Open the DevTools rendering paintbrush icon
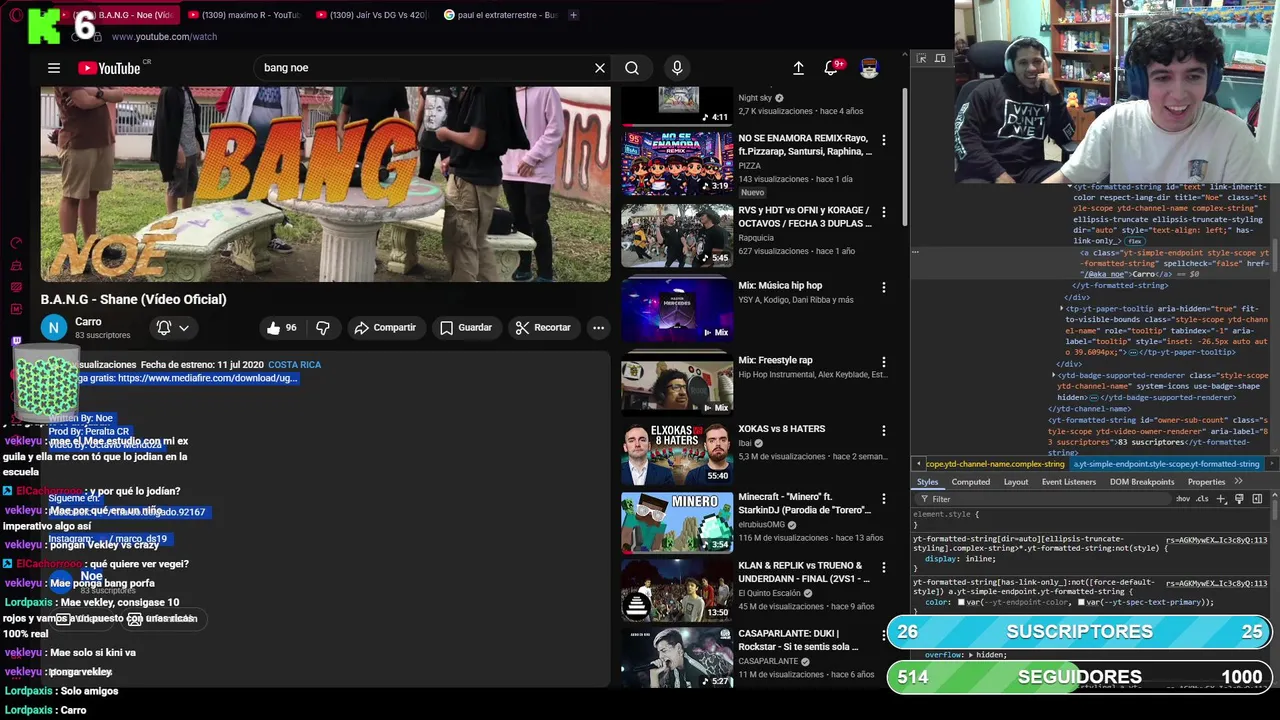The height and width of the screenshot is (720, 1280). pos(1239,499)
